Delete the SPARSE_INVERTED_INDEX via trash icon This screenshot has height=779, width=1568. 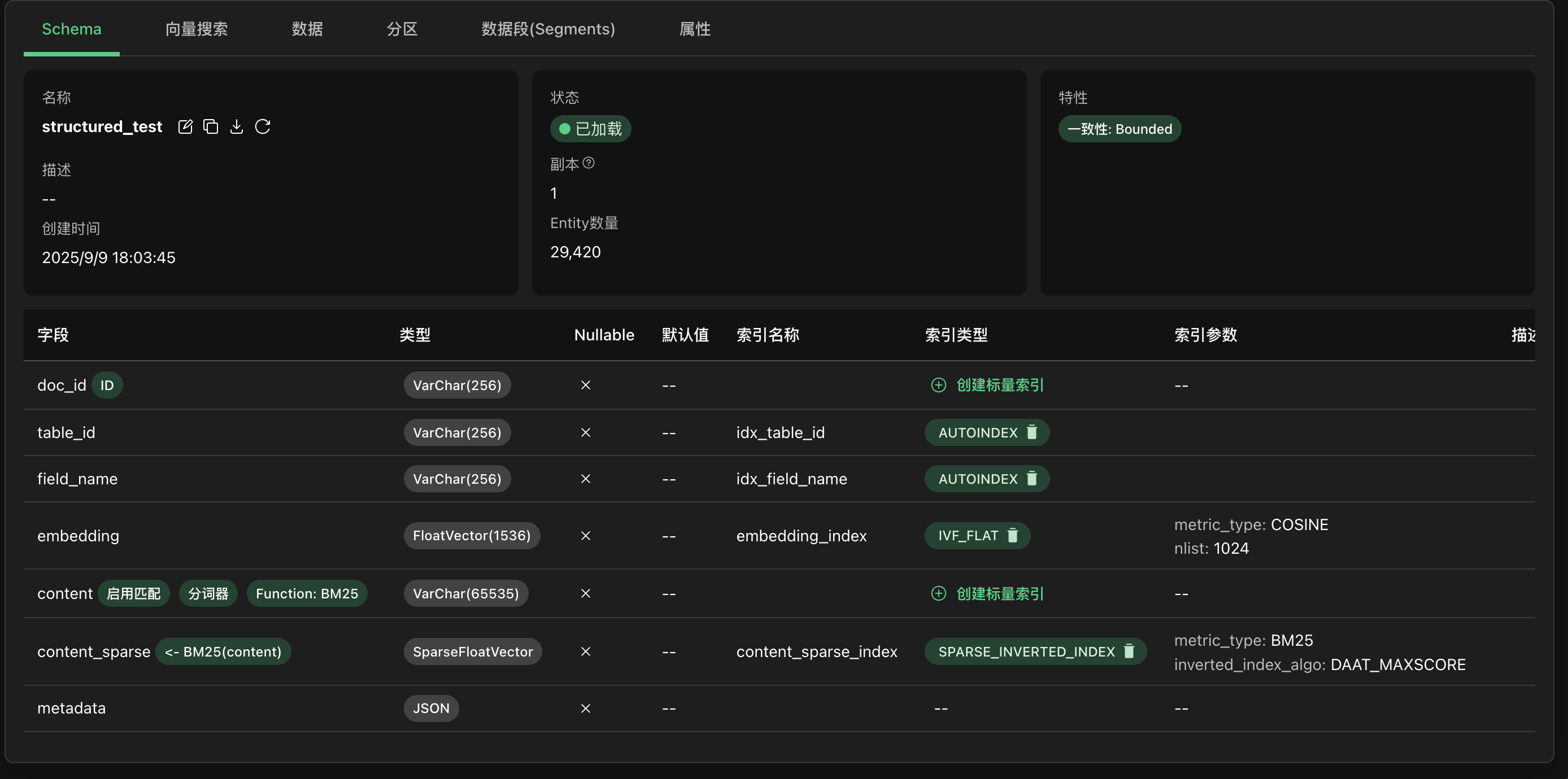pyautogui.click(x=1129, y=651)
